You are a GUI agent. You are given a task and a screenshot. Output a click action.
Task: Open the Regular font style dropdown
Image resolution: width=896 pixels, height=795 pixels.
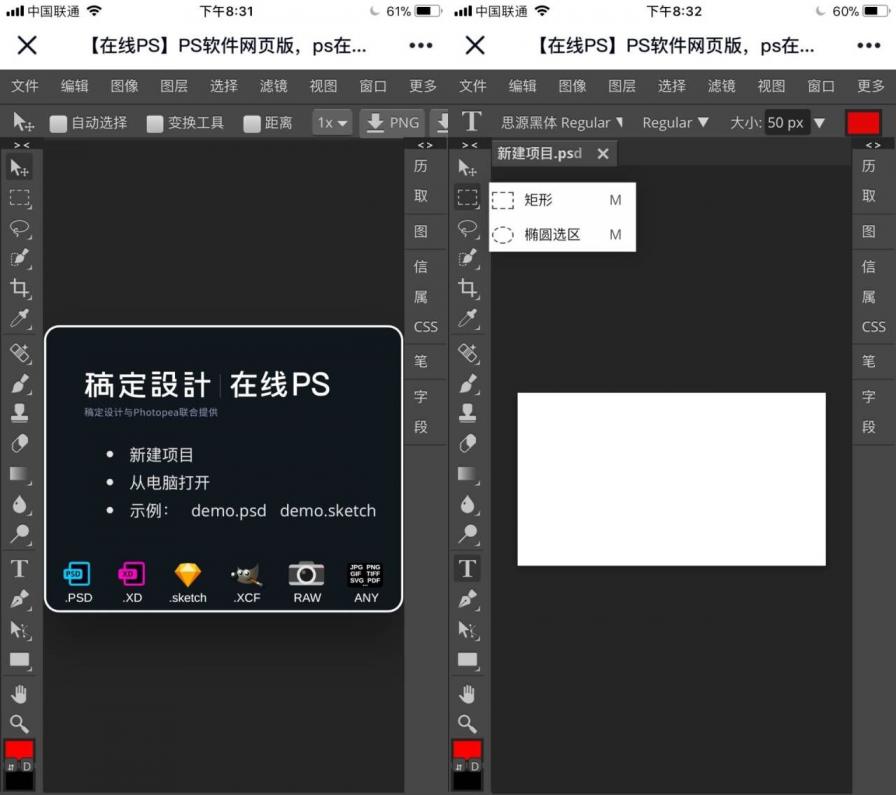click(675, 122)
